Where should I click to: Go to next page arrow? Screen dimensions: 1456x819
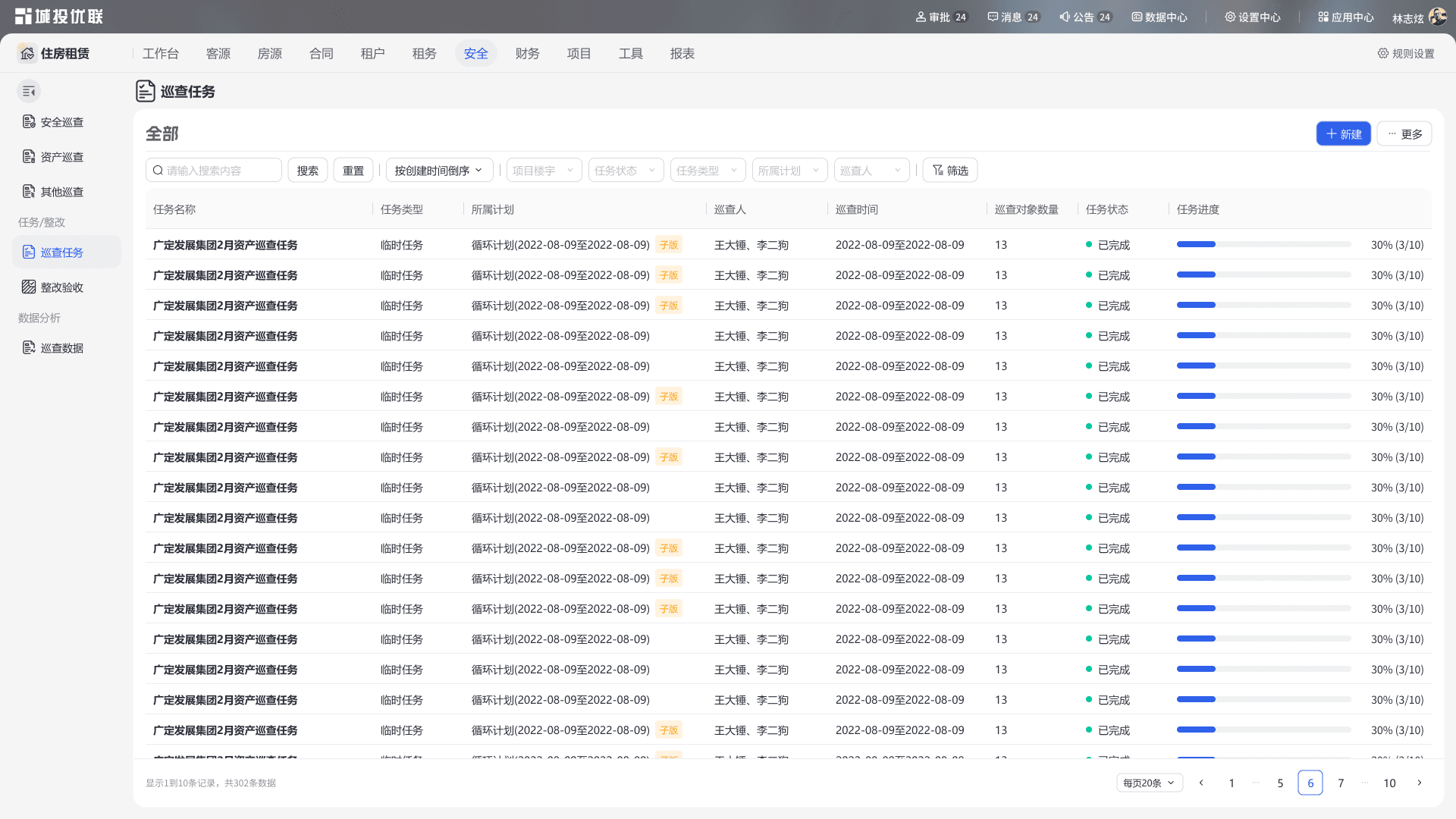pos(1420,783)
